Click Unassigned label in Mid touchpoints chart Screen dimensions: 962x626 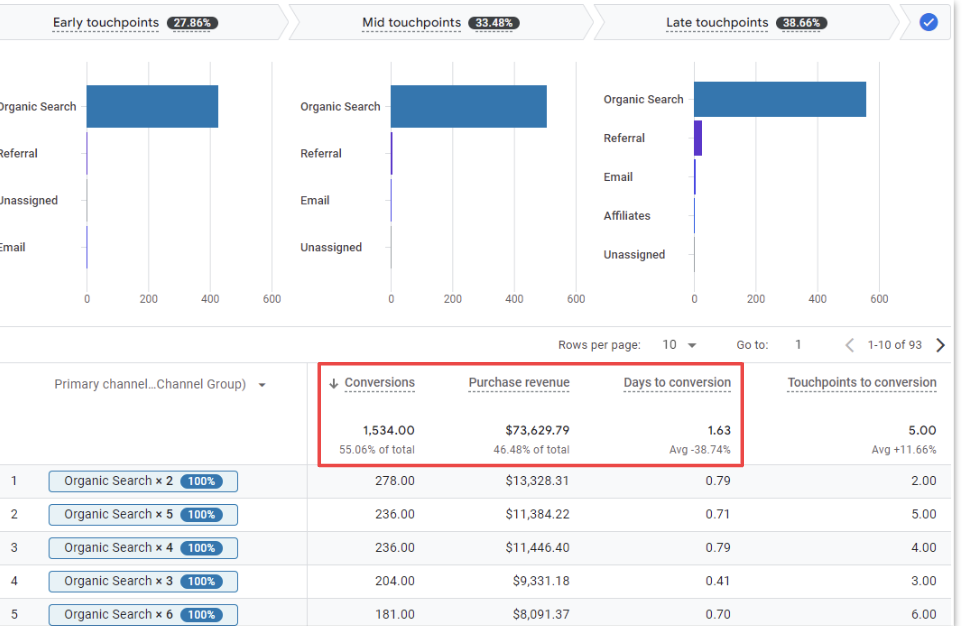(331, 247)
